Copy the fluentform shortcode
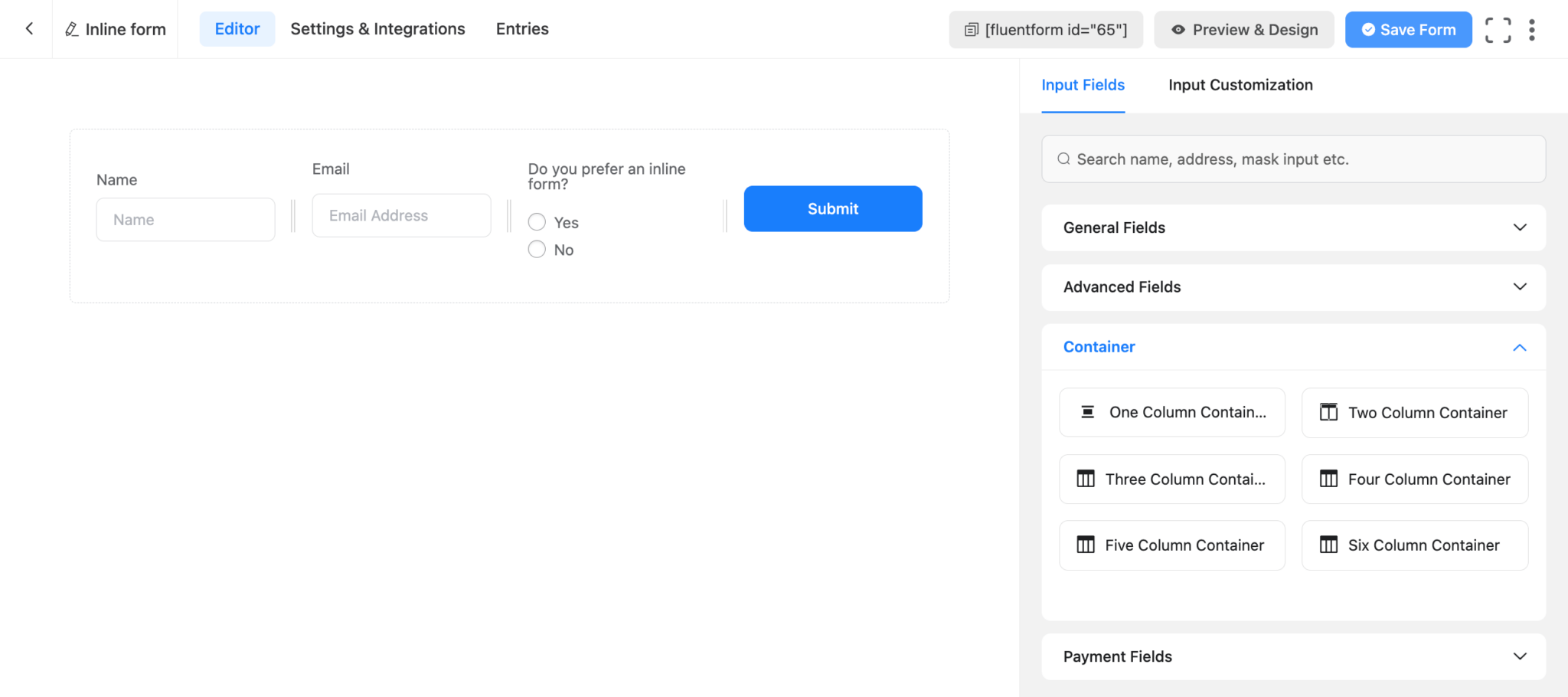 coord(1046,29)
